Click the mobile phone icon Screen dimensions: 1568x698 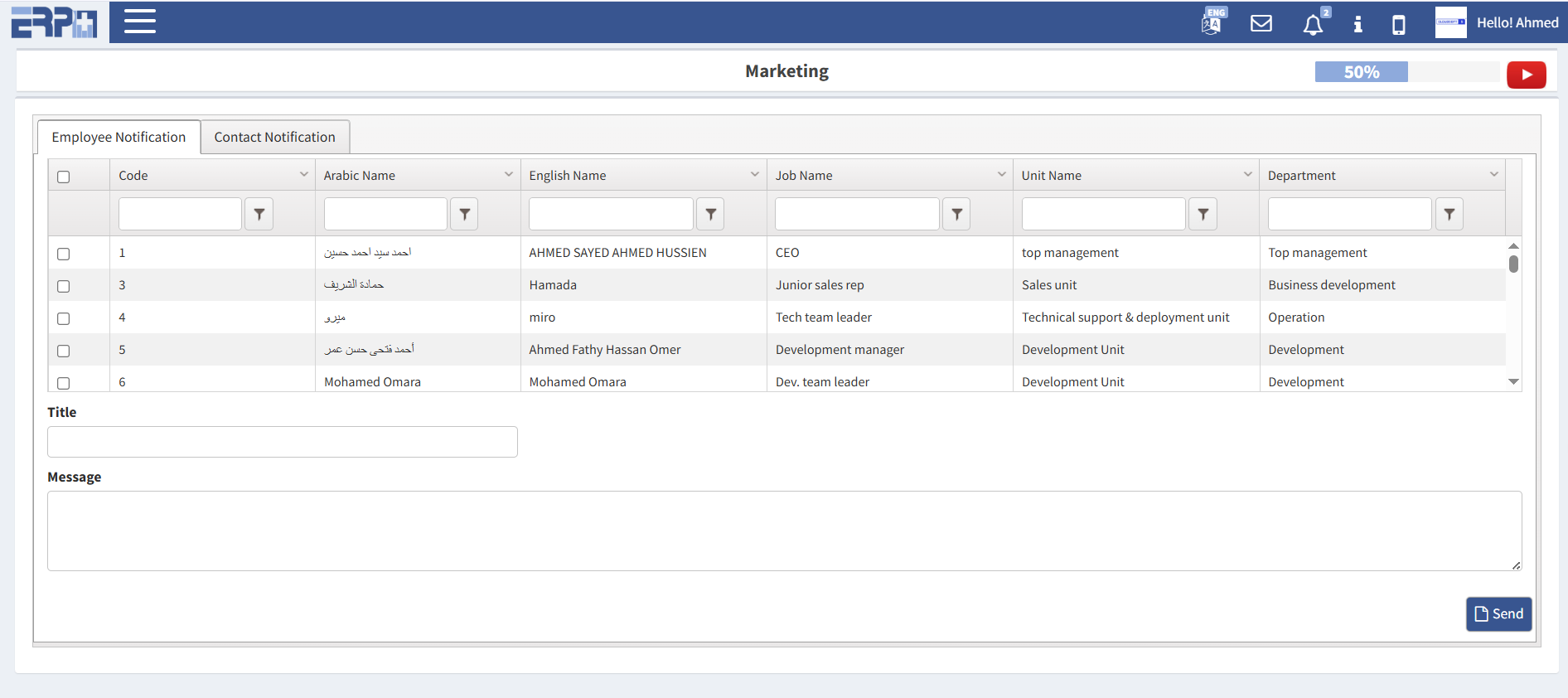pyautogui.click(x=1398, y=25)
